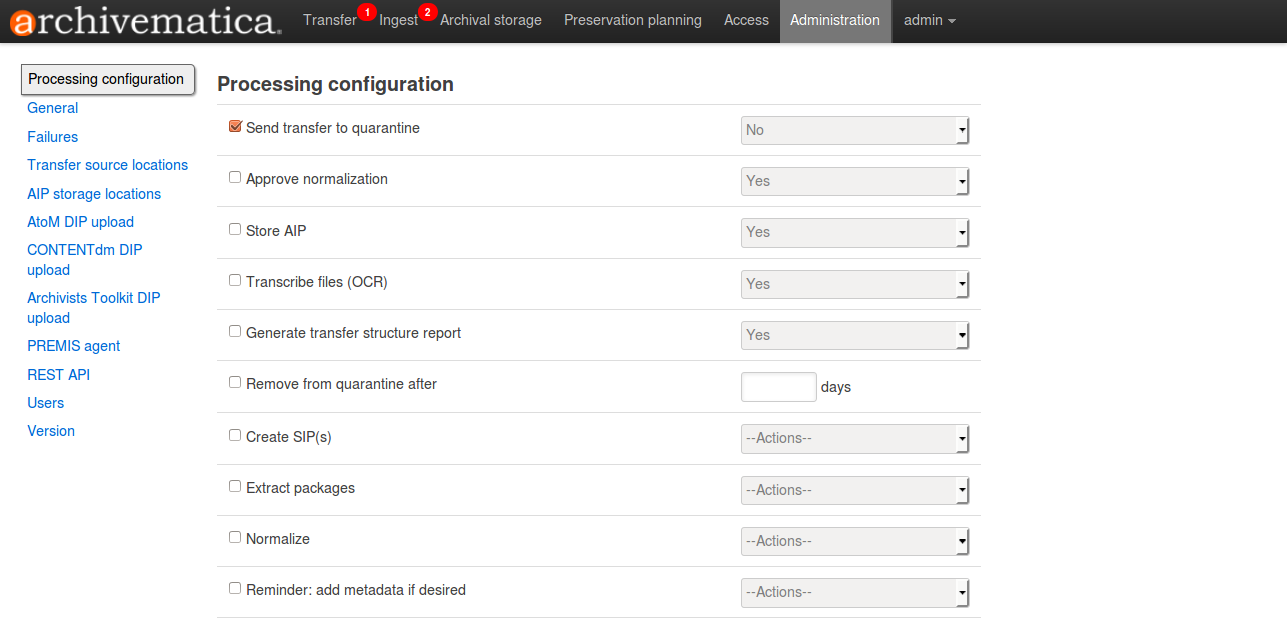Open the Send transfer to quarantine dropdown
1287x623 pixels.
tap(855, 130)
